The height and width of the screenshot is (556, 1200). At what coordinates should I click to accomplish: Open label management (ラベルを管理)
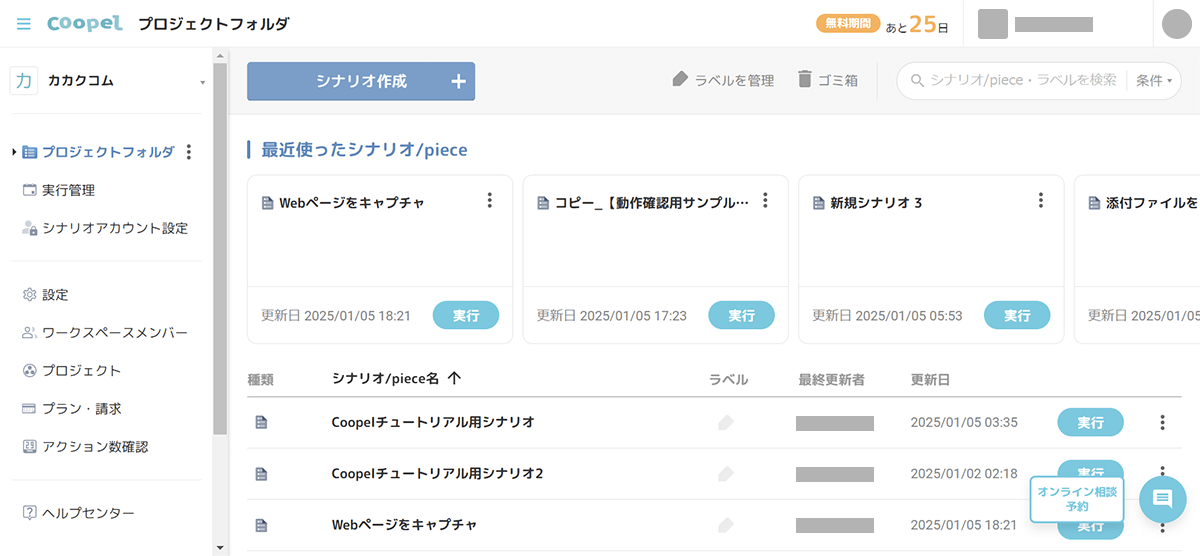click(x=723, y=80)
